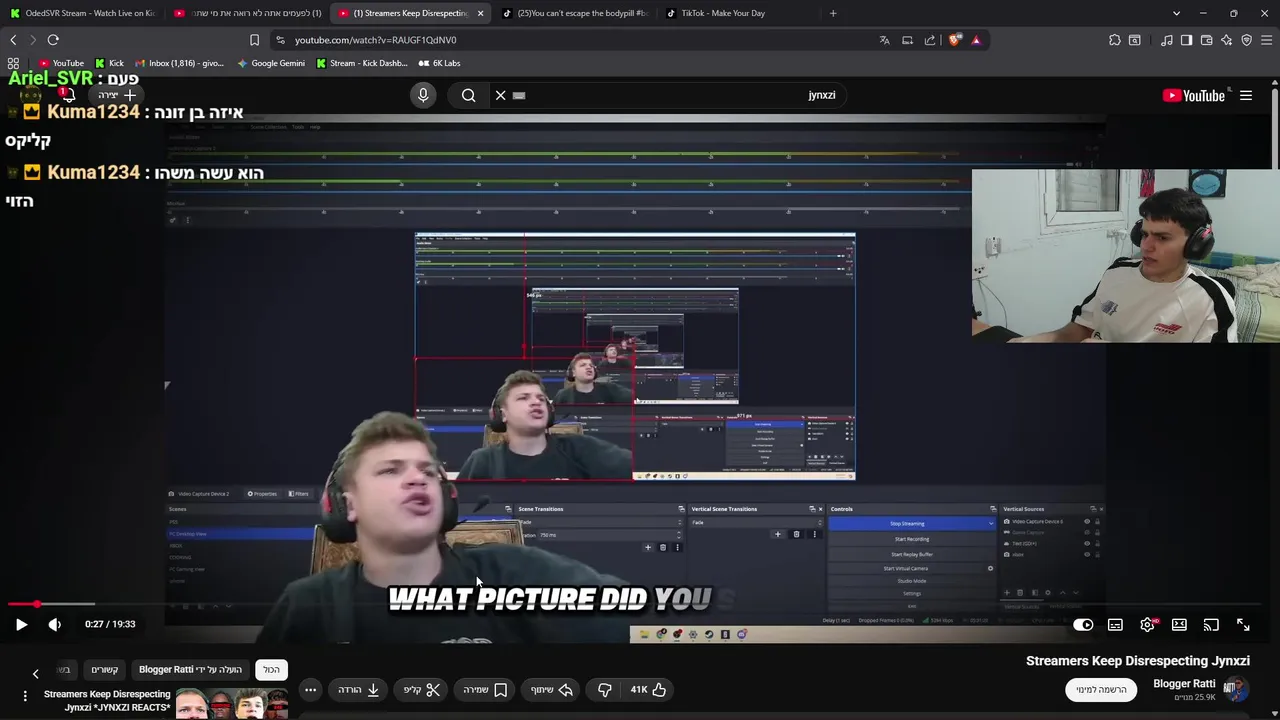Turn on subtitles with the captions icon
The image size is (1280, 720).
pyautogui.click(x=1115, y=624)
